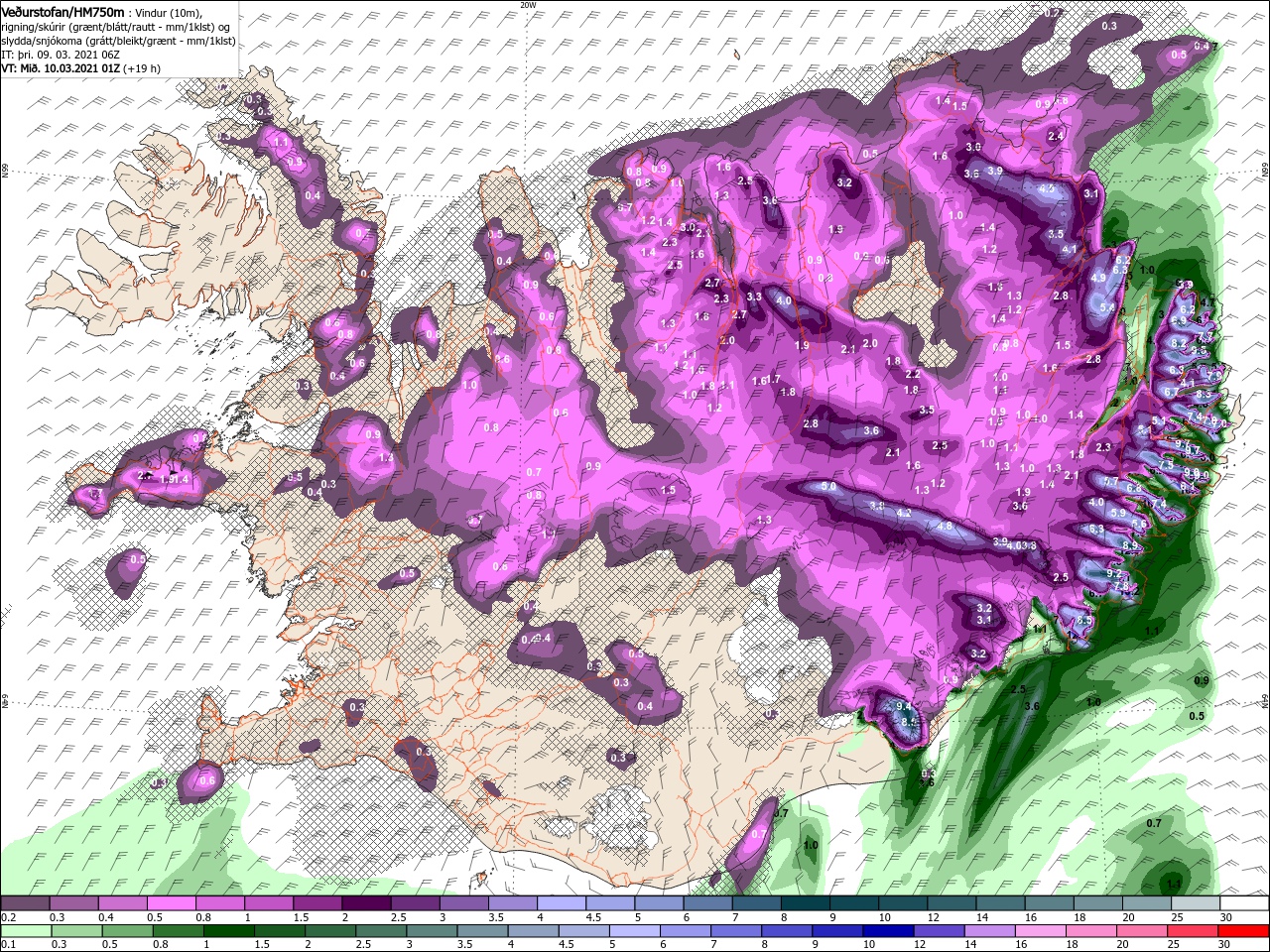Click the Veðurstofan/HM750m map title
Image resolution: width=1270 pixels, height=952 pixels.
(62, 11)
